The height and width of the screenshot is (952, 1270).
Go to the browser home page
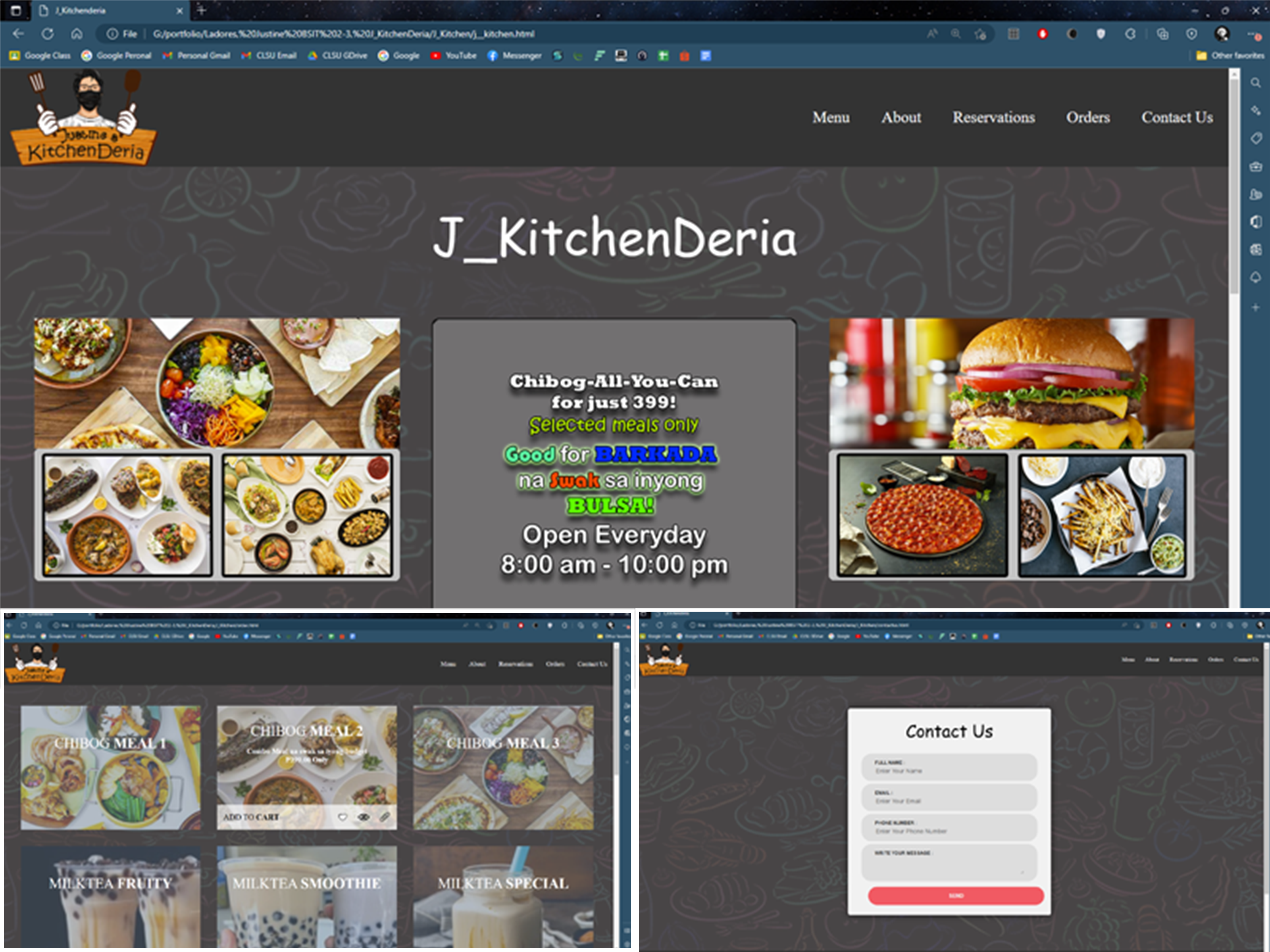[76, 34]
